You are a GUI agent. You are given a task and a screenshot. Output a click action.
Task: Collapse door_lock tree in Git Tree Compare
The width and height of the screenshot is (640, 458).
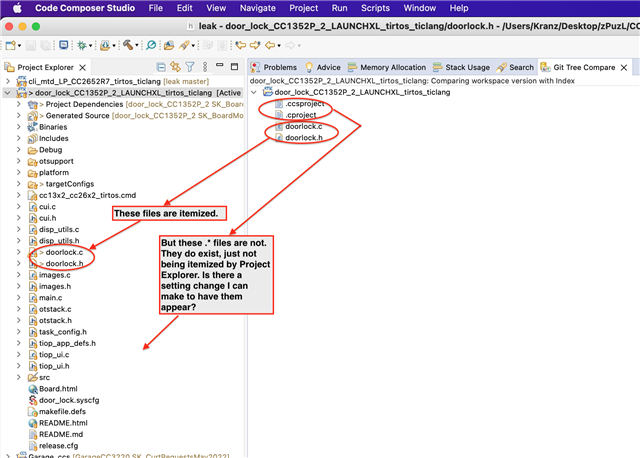tap(253, 92)
